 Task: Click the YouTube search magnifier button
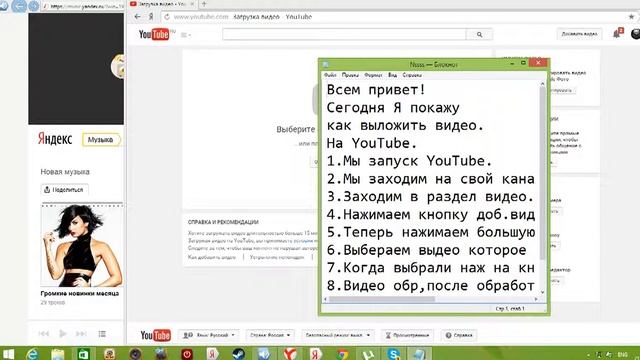[479, 35]
